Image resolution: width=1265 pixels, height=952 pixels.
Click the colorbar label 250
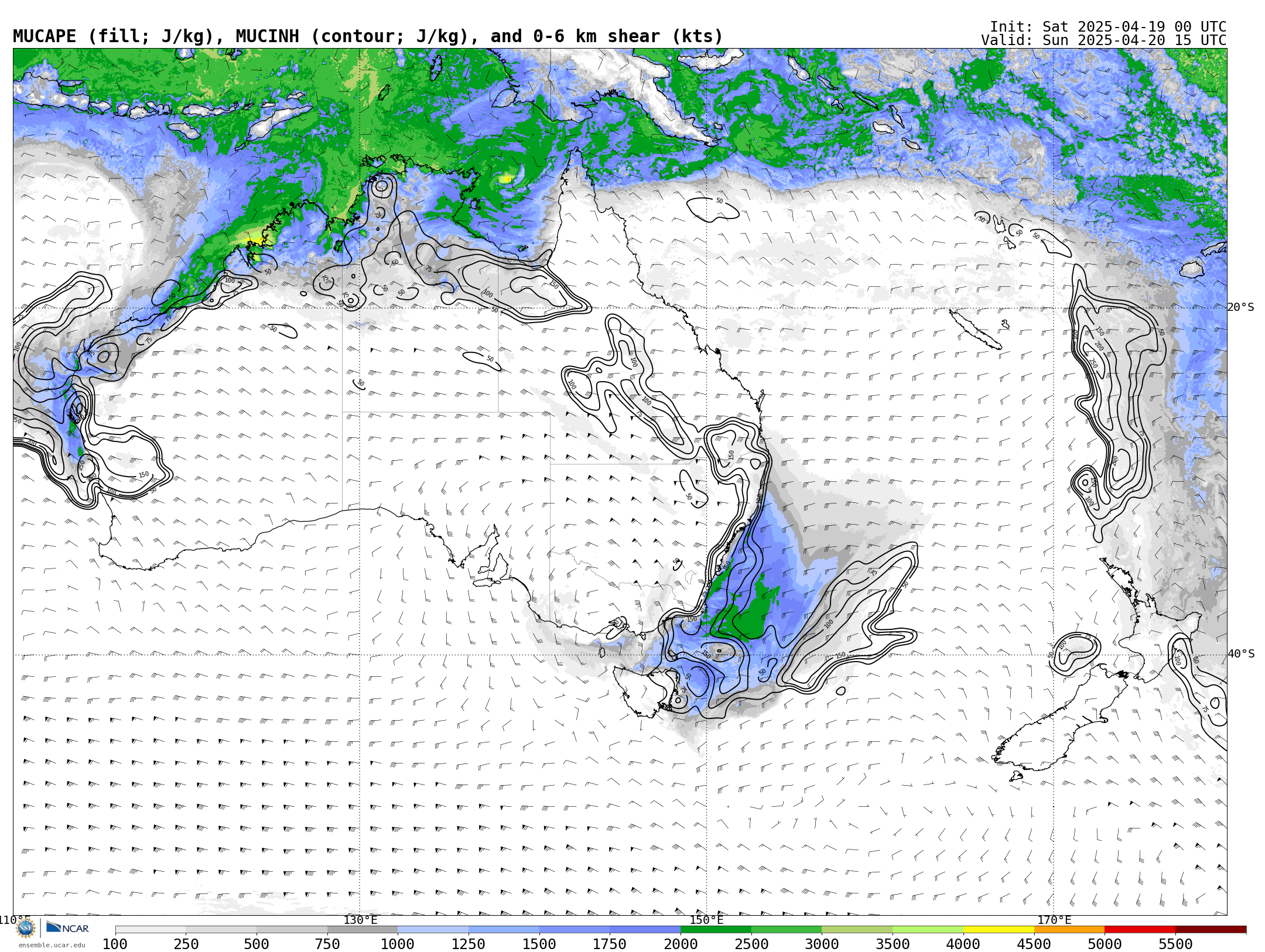pyautogui.click(x=186, y=944)
